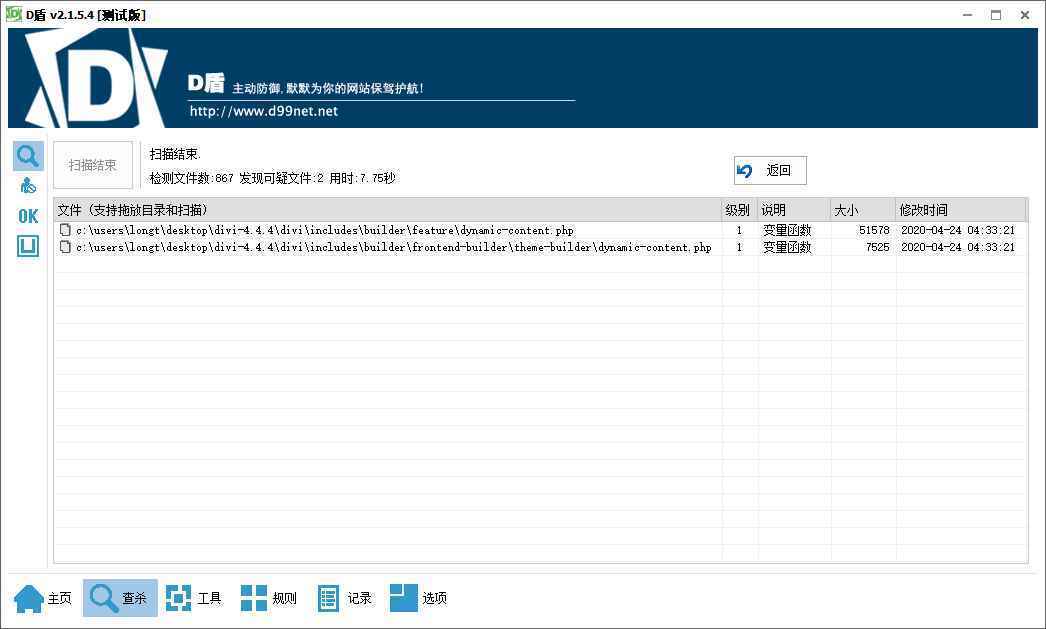1046x629 pixels.
Task: Click the 修改时间 column header
Action: coord(930,210)
